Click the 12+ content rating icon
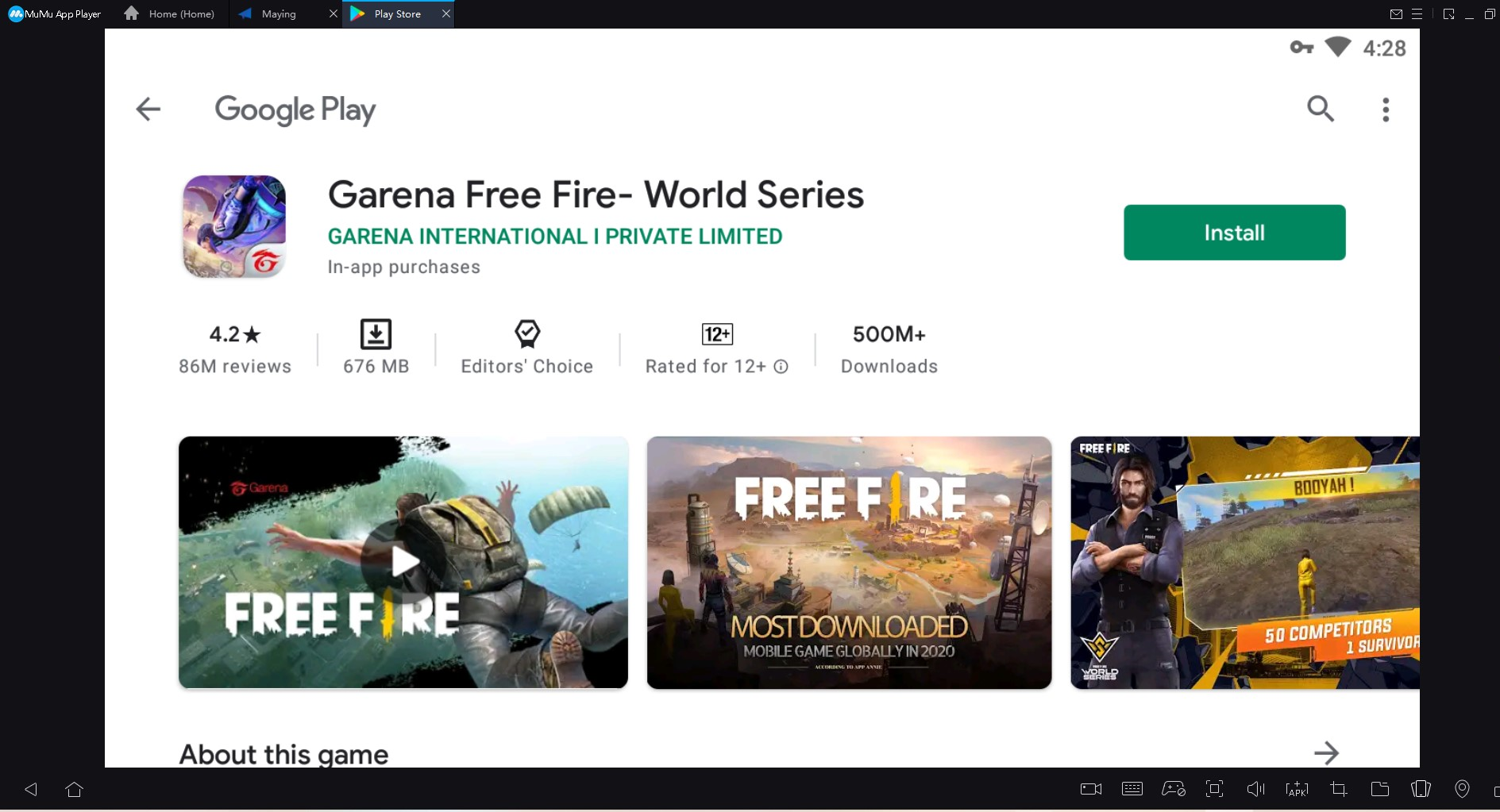Image resolution: width=1500 pixels, height=812 pixels. click(x=717, y=334)
